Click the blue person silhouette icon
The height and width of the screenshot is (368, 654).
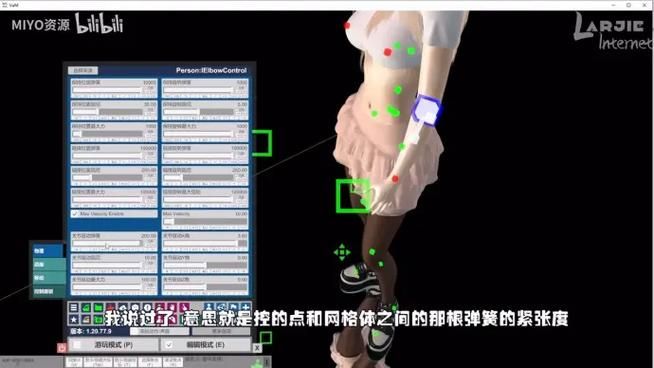coord(209,308)
